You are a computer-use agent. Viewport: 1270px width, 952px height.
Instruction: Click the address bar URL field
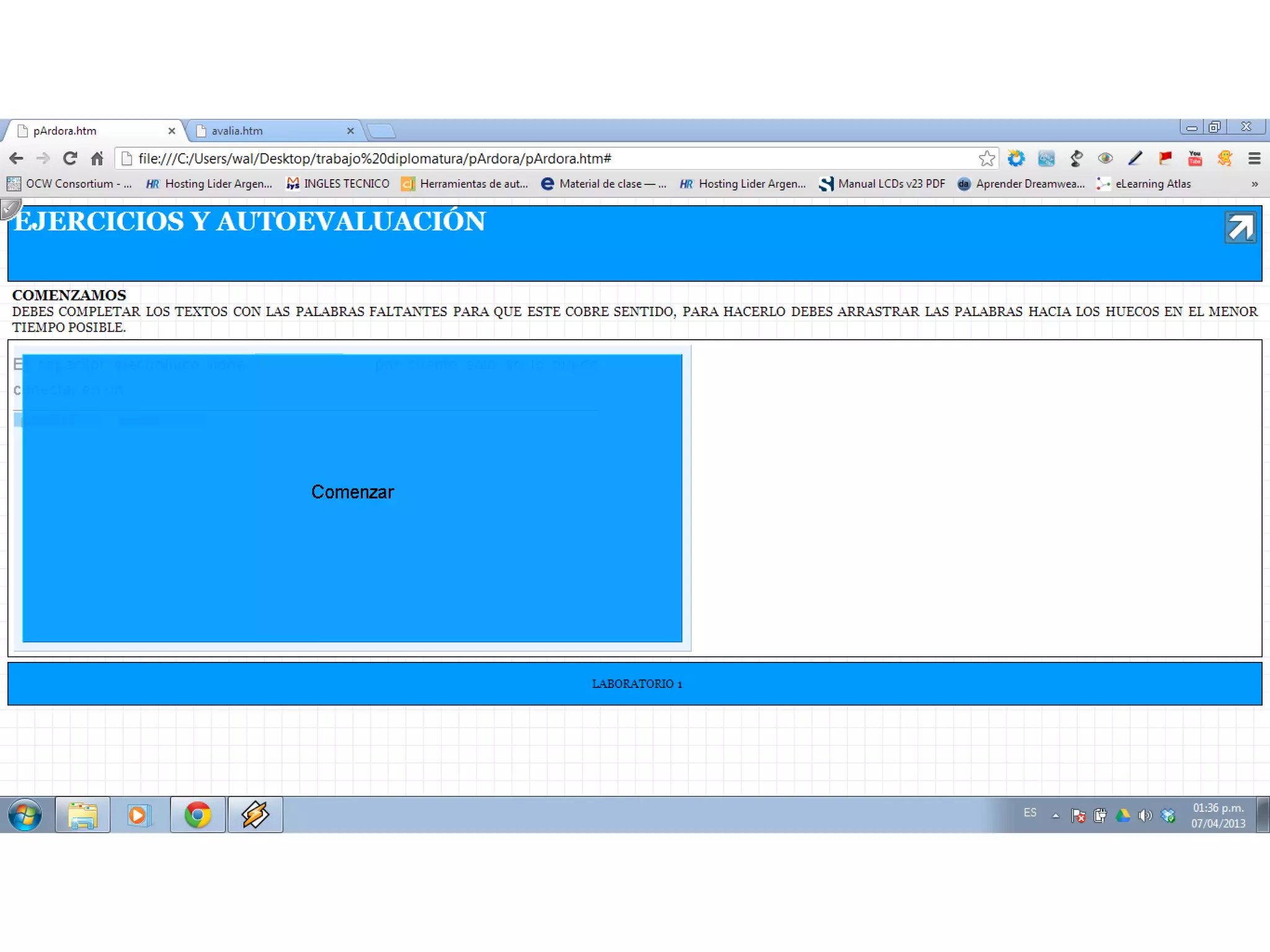(x=496, y=159)
